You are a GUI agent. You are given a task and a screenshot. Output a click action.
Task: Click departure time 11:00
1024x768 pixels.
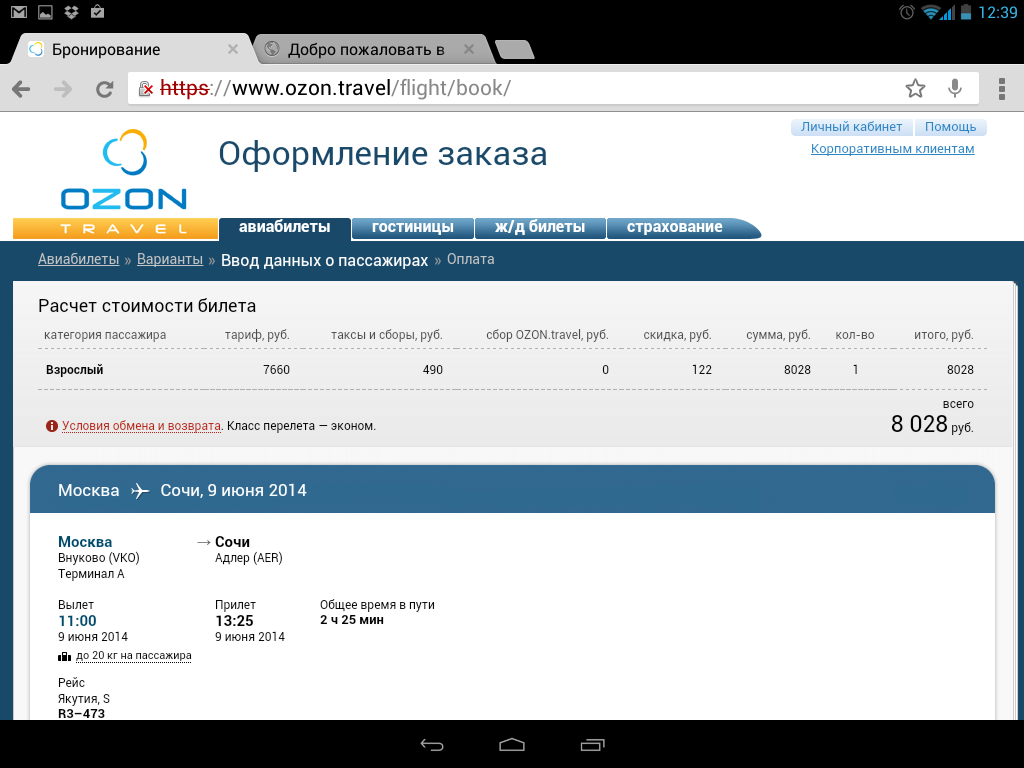[x=77, y=621]
